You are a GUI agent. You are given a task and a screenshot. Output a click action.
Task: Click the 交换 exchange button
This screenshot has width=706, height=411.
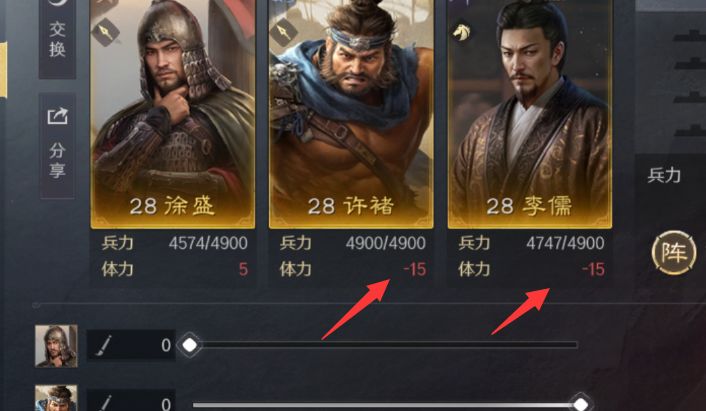pos(57,39)
